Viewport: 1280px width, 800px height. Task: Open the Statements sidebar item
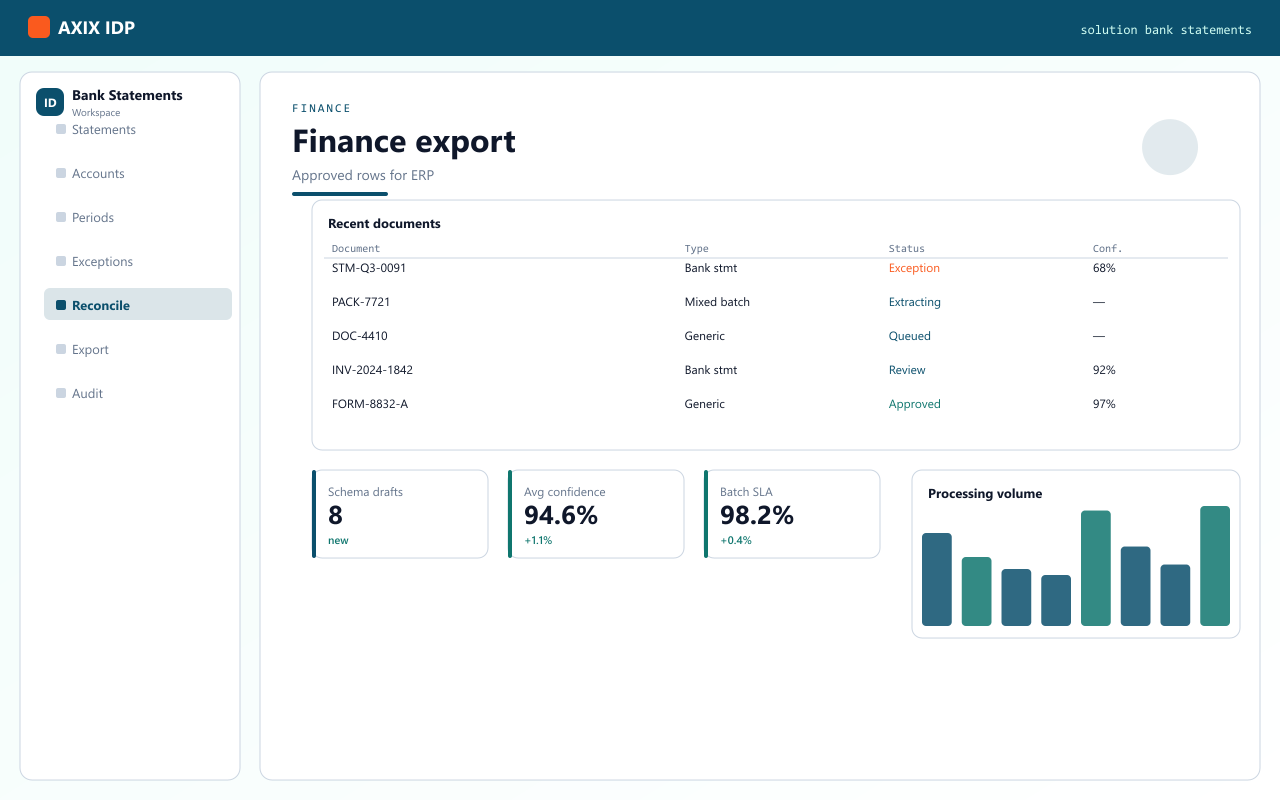138,130
